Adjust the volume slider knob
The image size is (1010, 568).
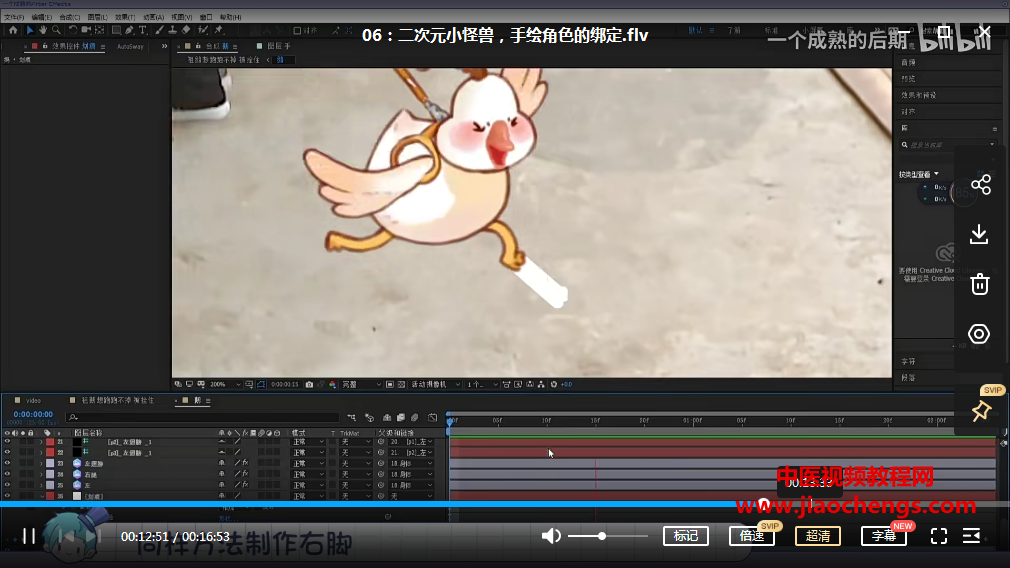tap(602, 536)
